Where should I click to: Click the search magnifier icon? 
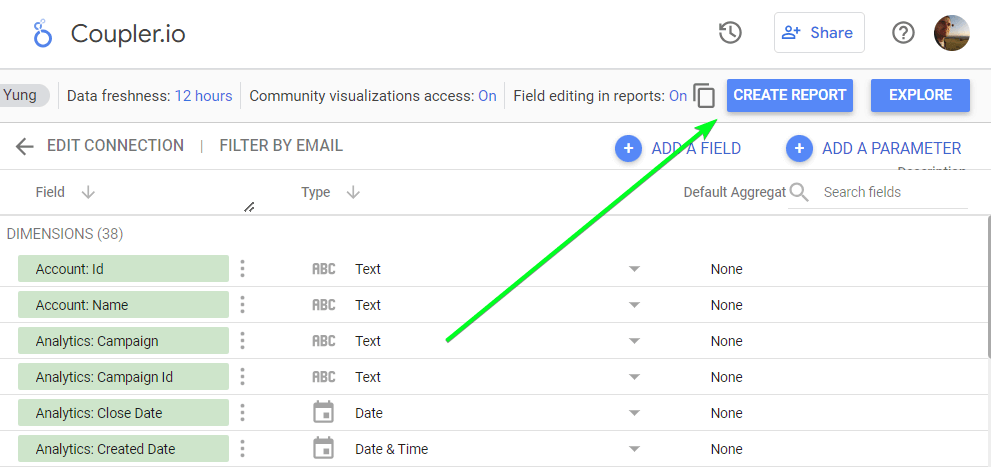799,192
